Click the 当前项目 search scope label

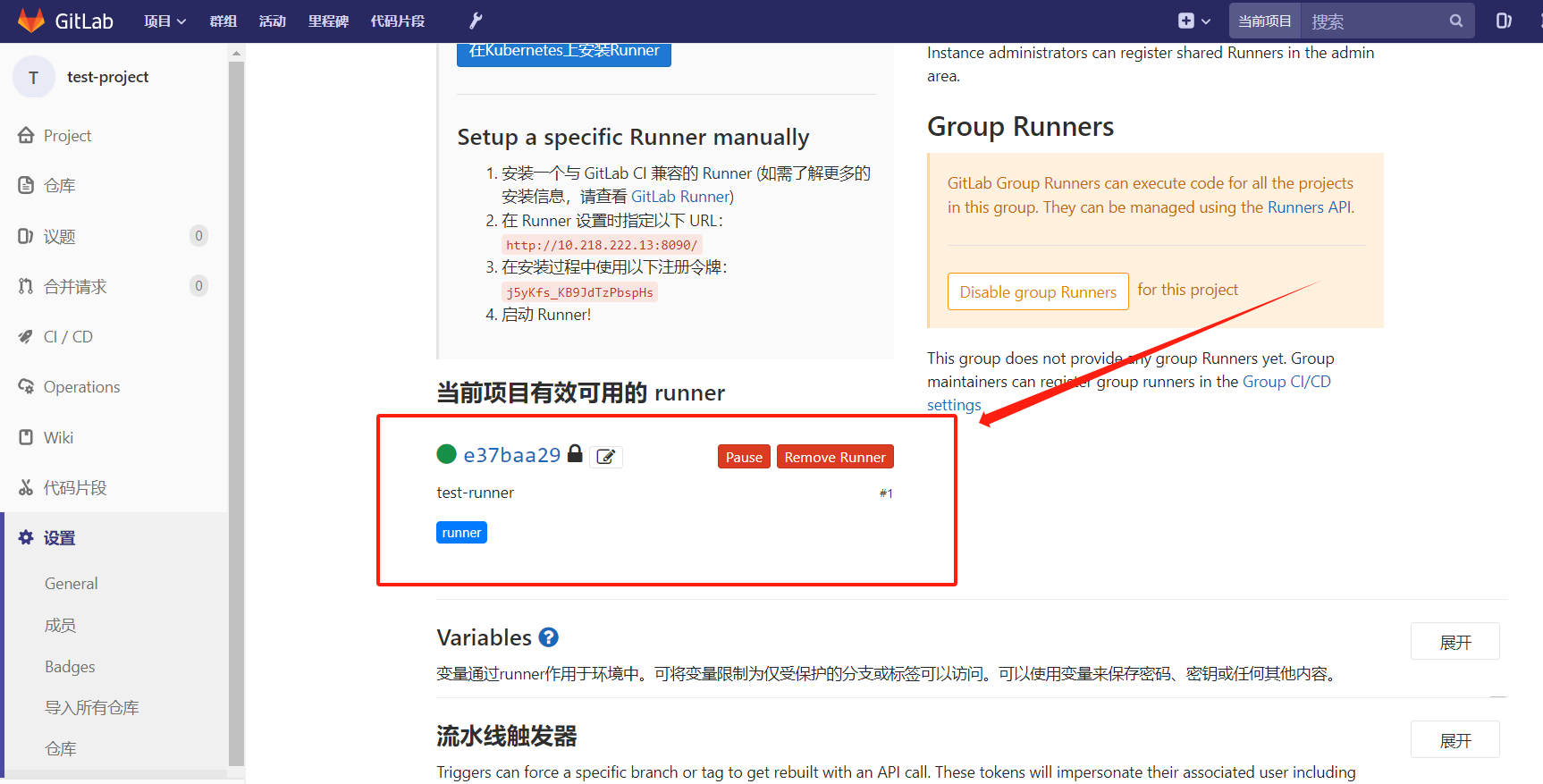(x=1265, y=21)
